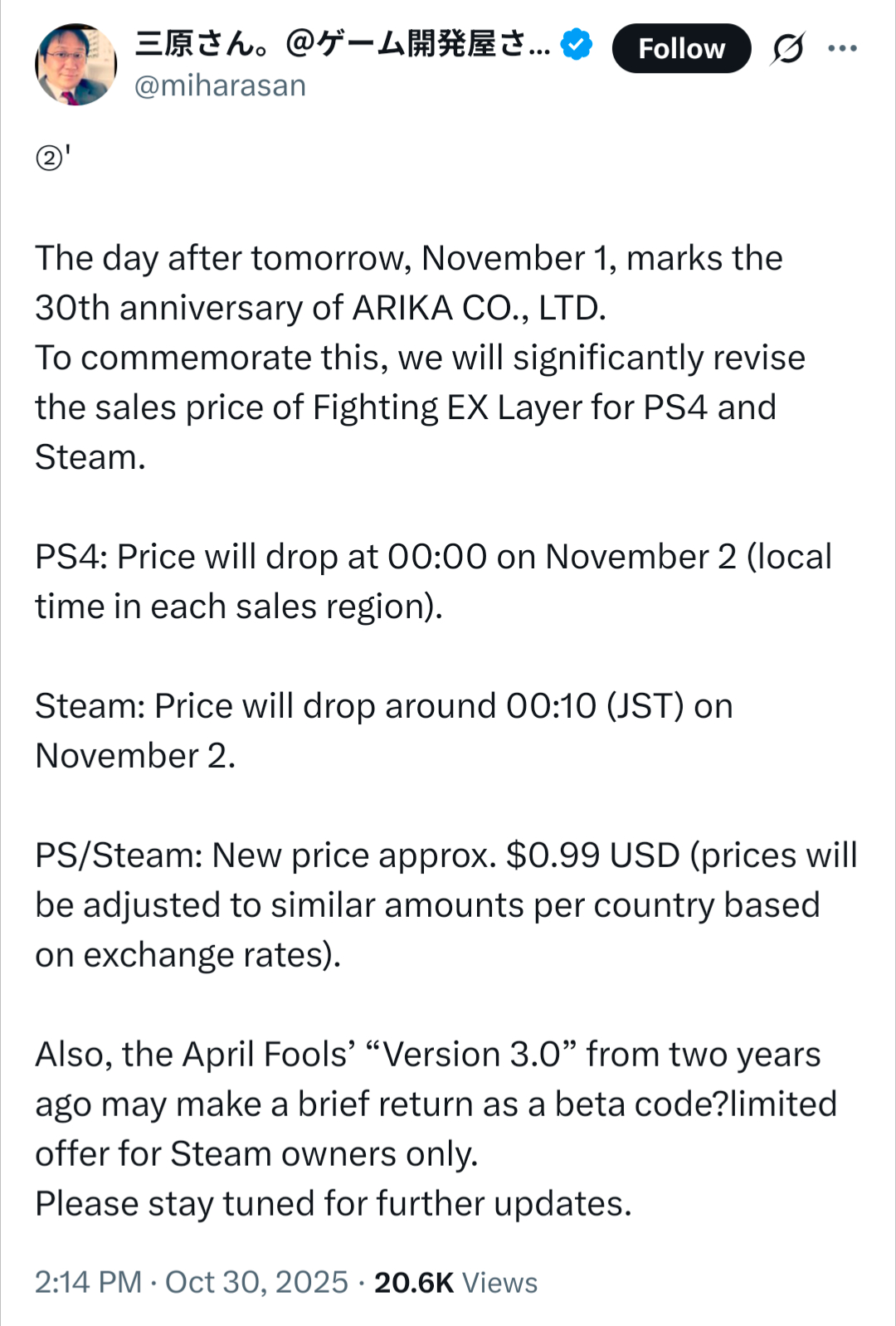Click the "Fighting EX Layer for PS4" line
This screenshot has width=896, height=1326.
[x=405, y=407]
